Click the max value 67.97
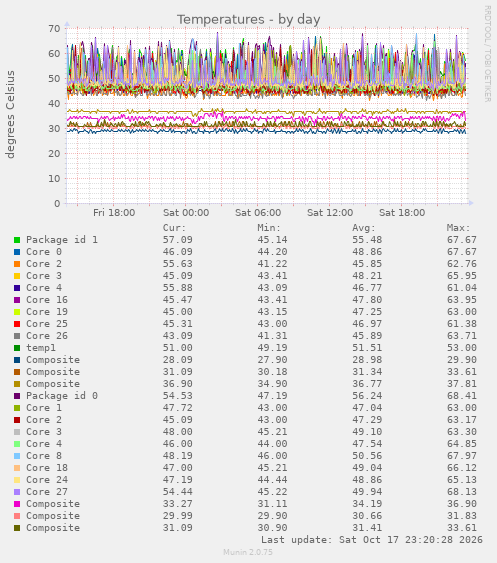497x563 pixels. pyautogui.click(x=462, y=456)
